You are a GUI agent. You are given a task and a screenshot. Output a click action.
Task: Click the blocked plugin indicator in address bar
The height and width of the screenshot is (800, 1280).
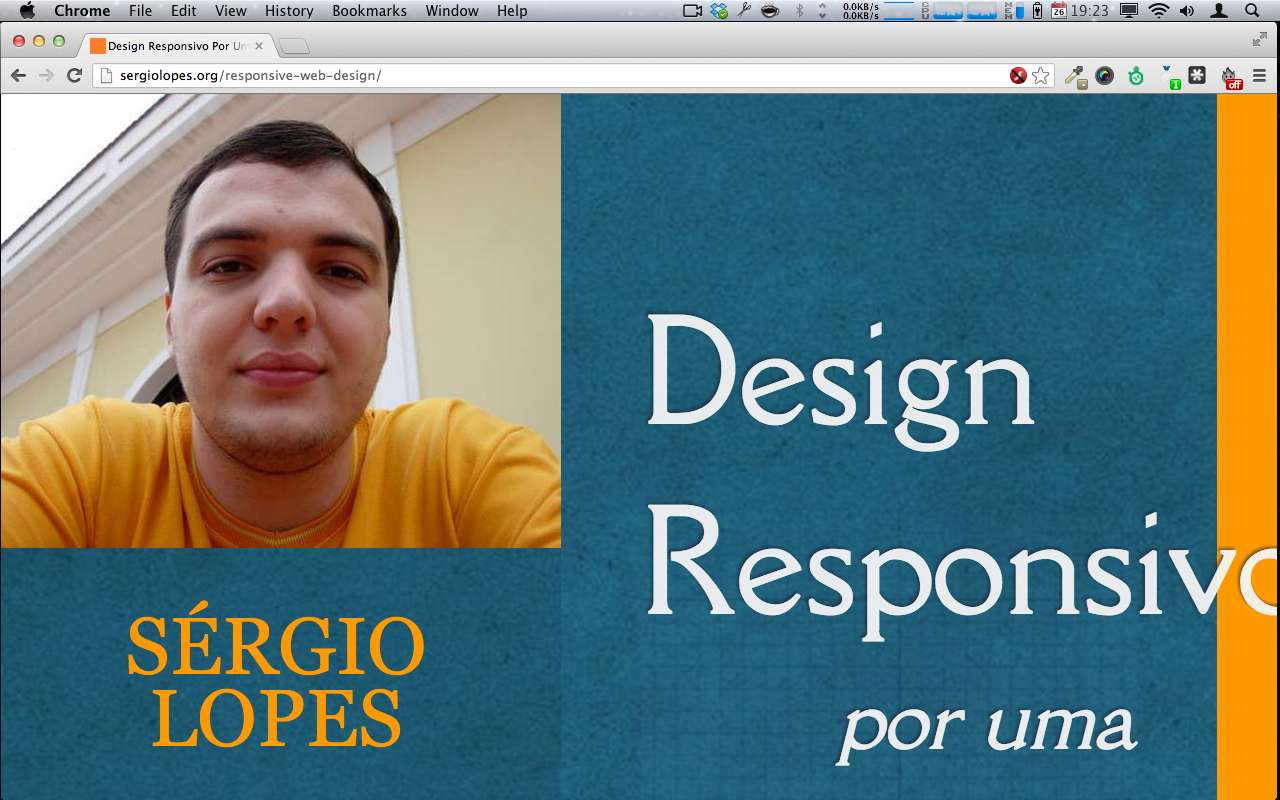click(x=1017, y=75)
